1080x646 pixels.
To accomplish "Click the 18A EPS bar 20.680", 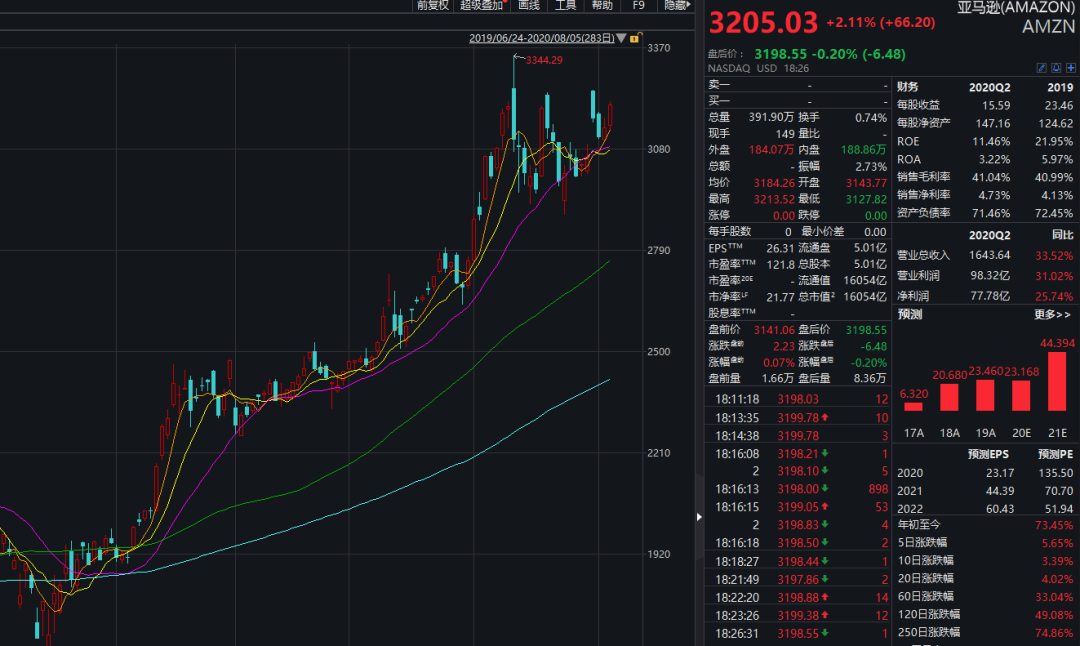I will (949, 397).
